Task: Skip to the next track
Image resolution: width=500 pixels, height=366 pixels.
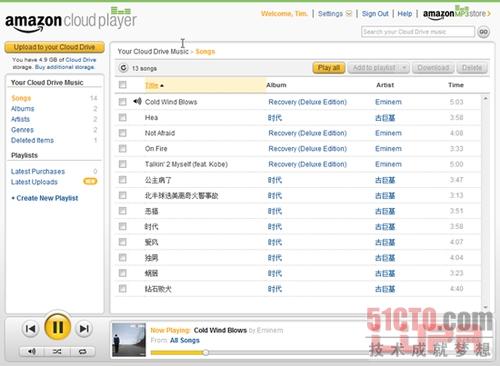Action: click(84, 329)
